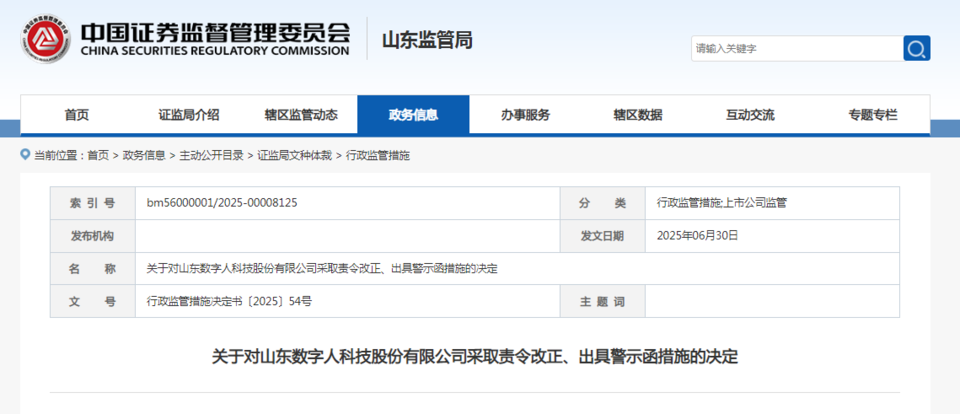Open the 辖区数据 navigation tab

[637, 115]
